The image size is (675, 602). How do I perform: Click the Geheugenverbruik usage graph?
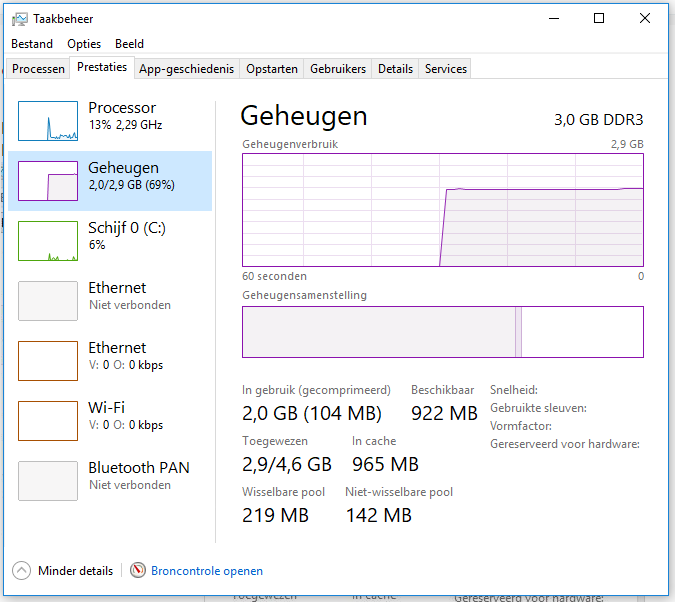click(442, 209)
